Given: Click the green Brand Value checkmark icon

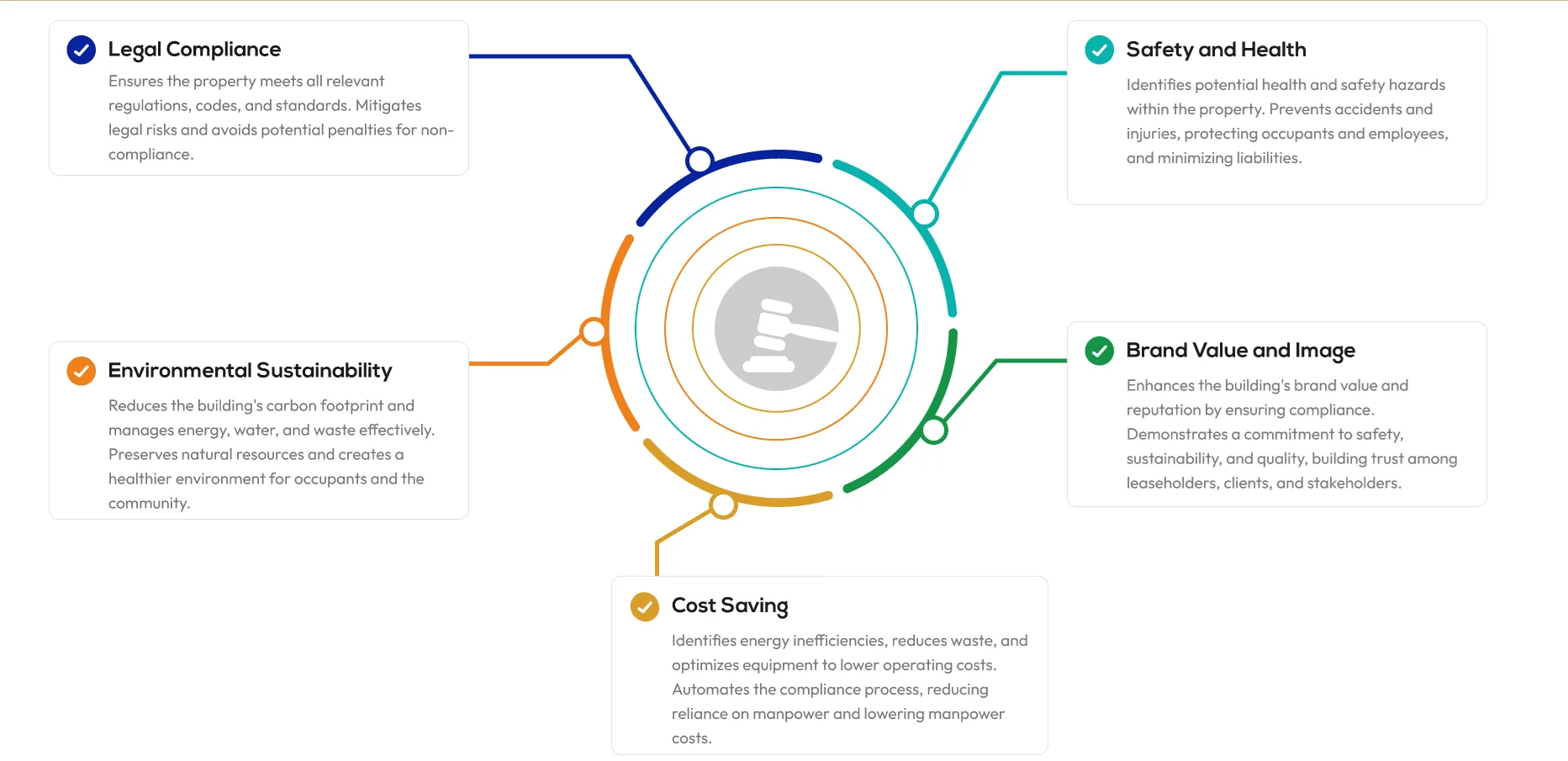Looking at the screenshot, I should point(1099,351).
